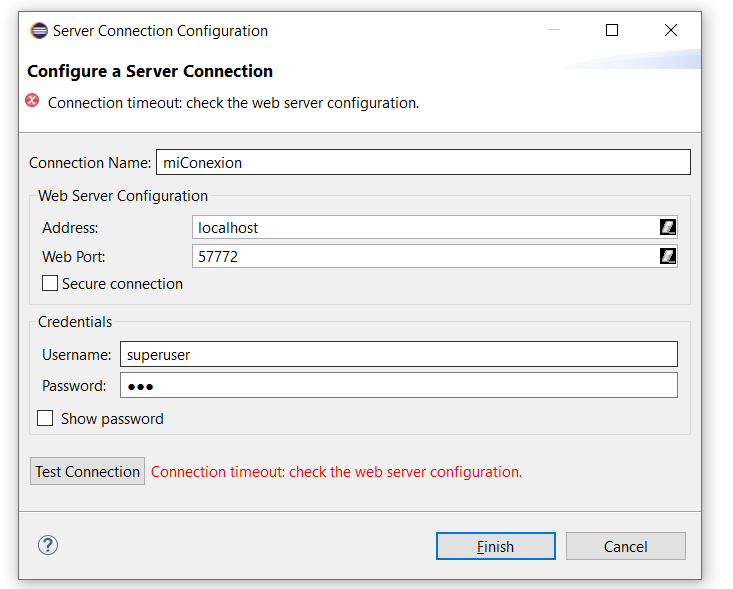Screen dimensions: 733x589
Task: Focus the Connection Name field containing miConexion
Action: 422,162
